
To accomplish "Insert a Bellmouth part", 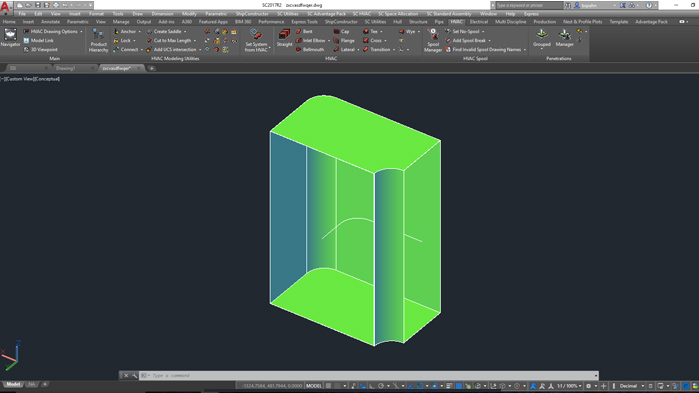I will pyautogui.click(x=310, y=49).
